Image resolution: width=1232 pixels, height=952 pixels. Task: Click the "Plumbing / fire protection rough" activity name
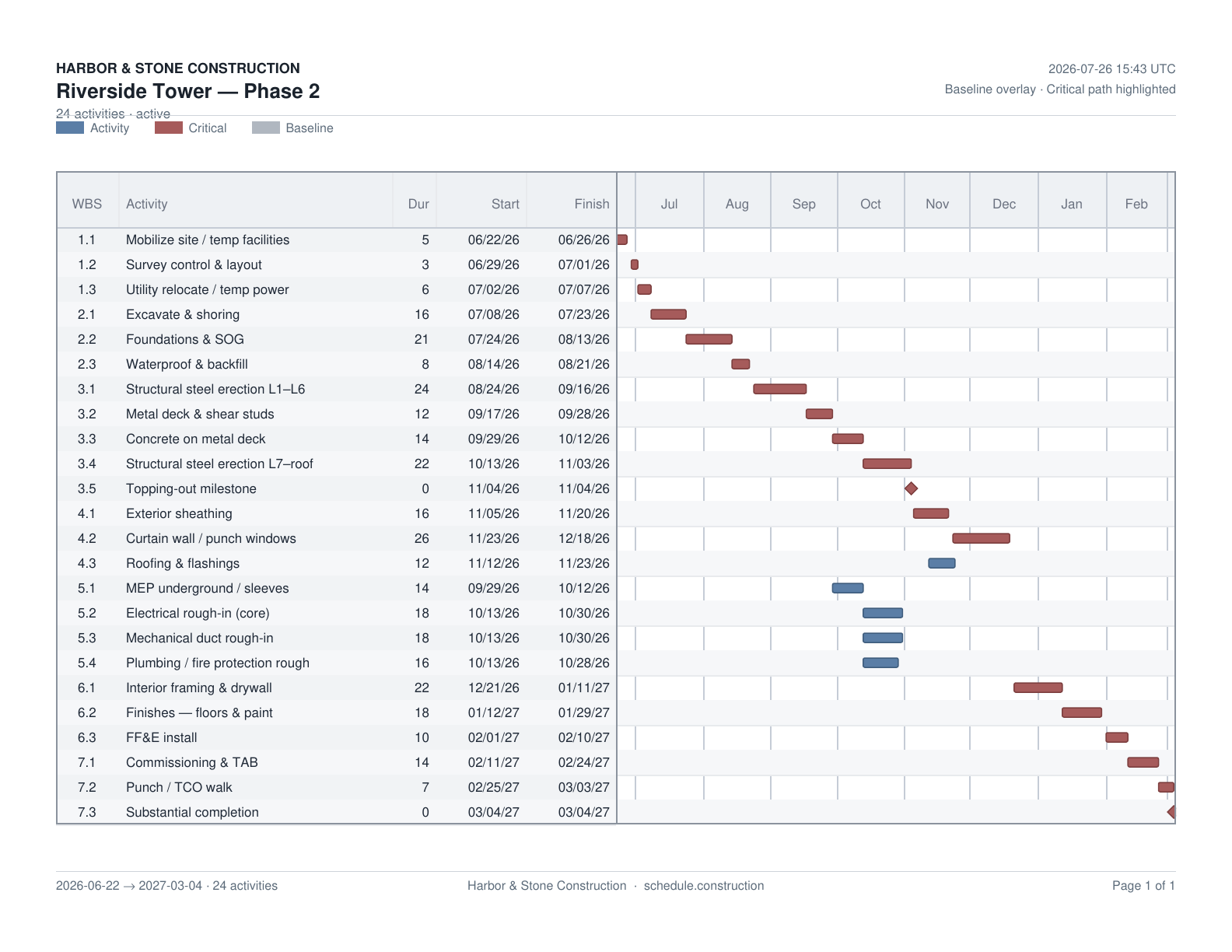[218, 663]
